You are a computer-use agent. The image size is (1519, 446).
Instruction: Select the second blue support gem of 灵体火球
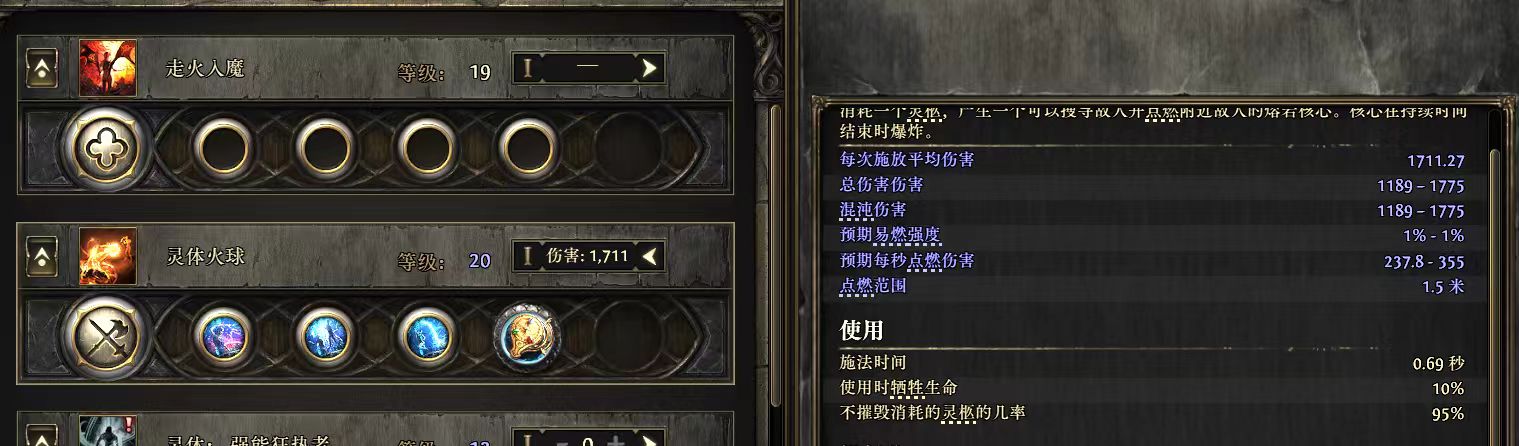click(323, 335)
